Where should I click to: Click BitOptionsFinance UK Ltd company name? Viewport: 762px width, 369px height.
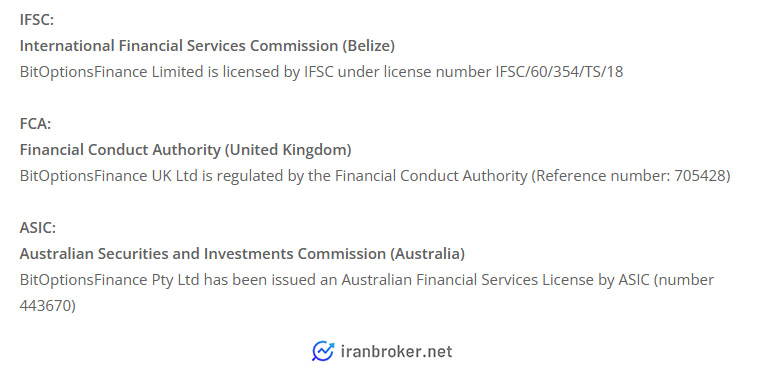point(108,176)
